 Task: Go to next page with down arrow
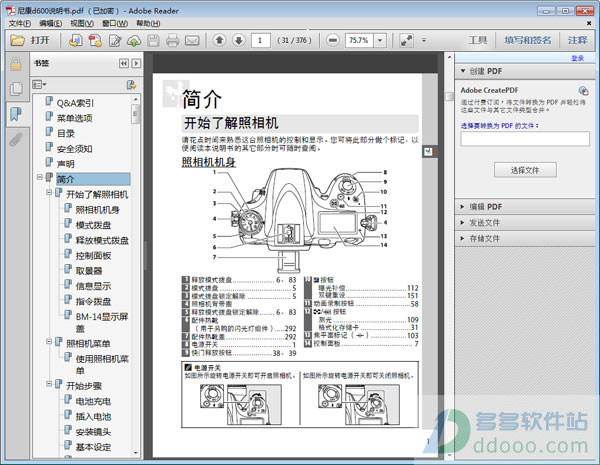239,40
